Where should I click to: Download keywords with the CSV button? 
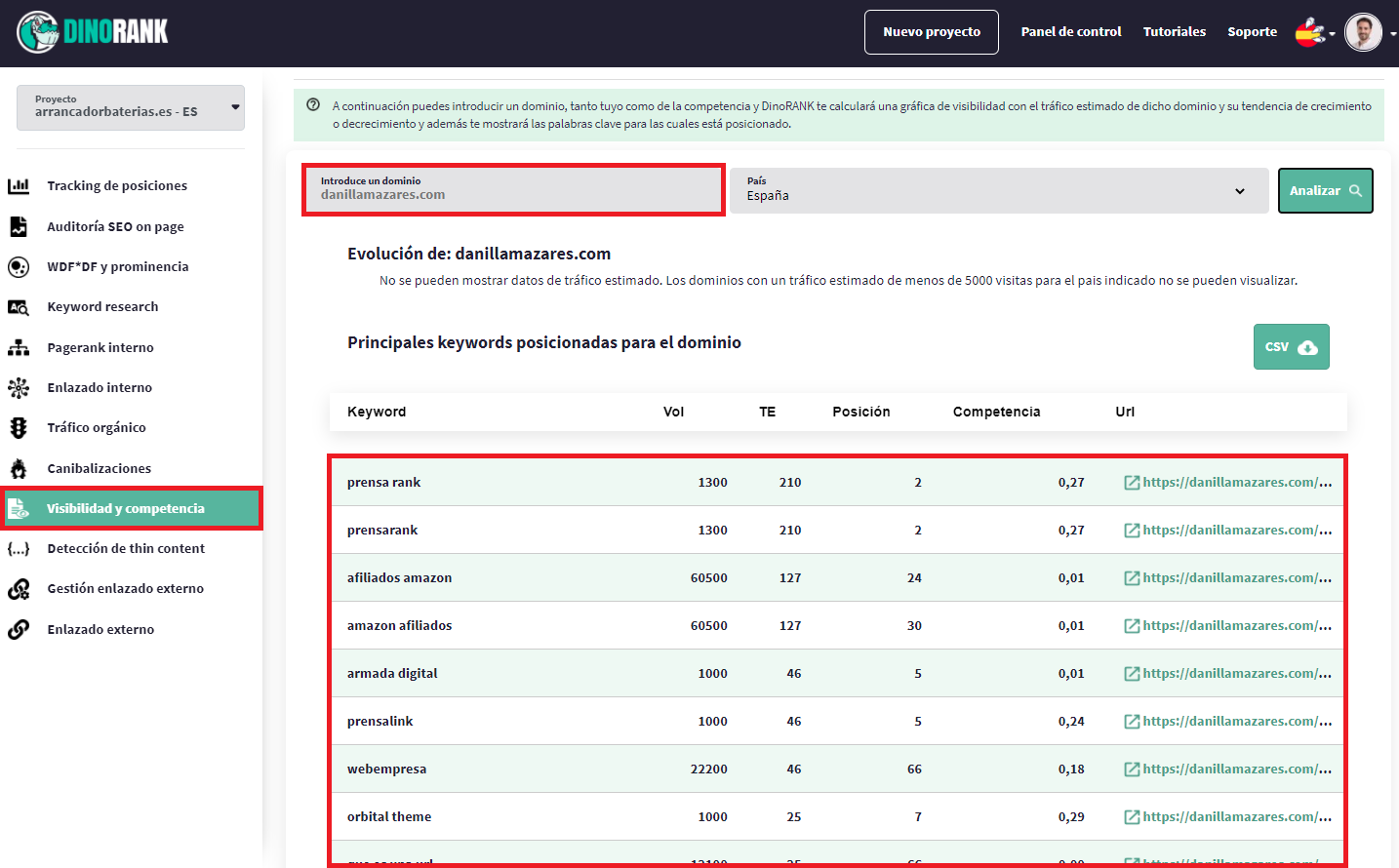point(1292,346)
